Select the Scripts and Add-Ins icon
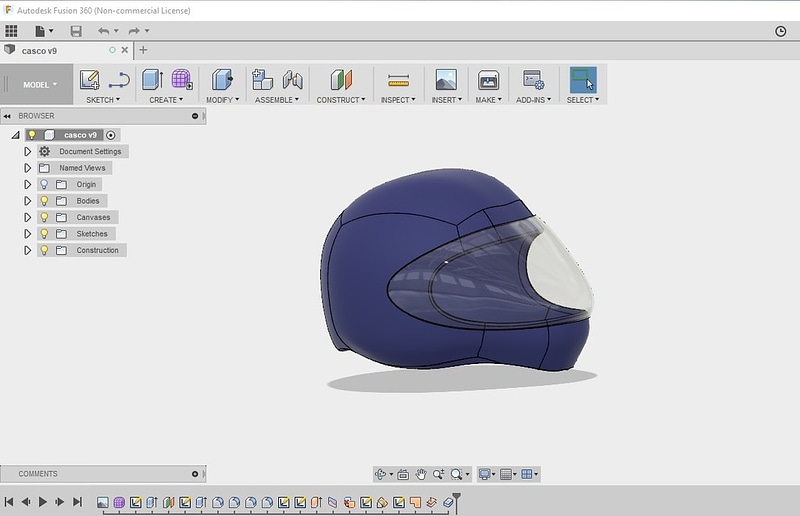The image size is (800, 516). pos(534,80)
